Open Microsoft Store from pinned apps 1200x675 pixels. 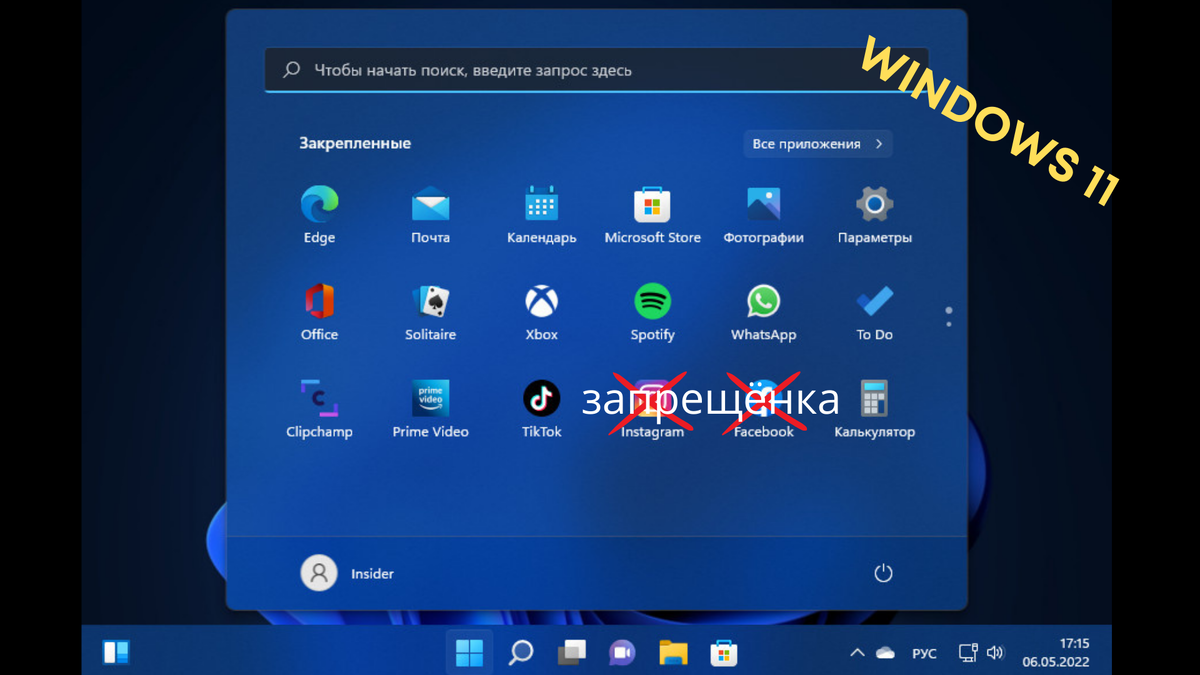click(x=652, y=214)
